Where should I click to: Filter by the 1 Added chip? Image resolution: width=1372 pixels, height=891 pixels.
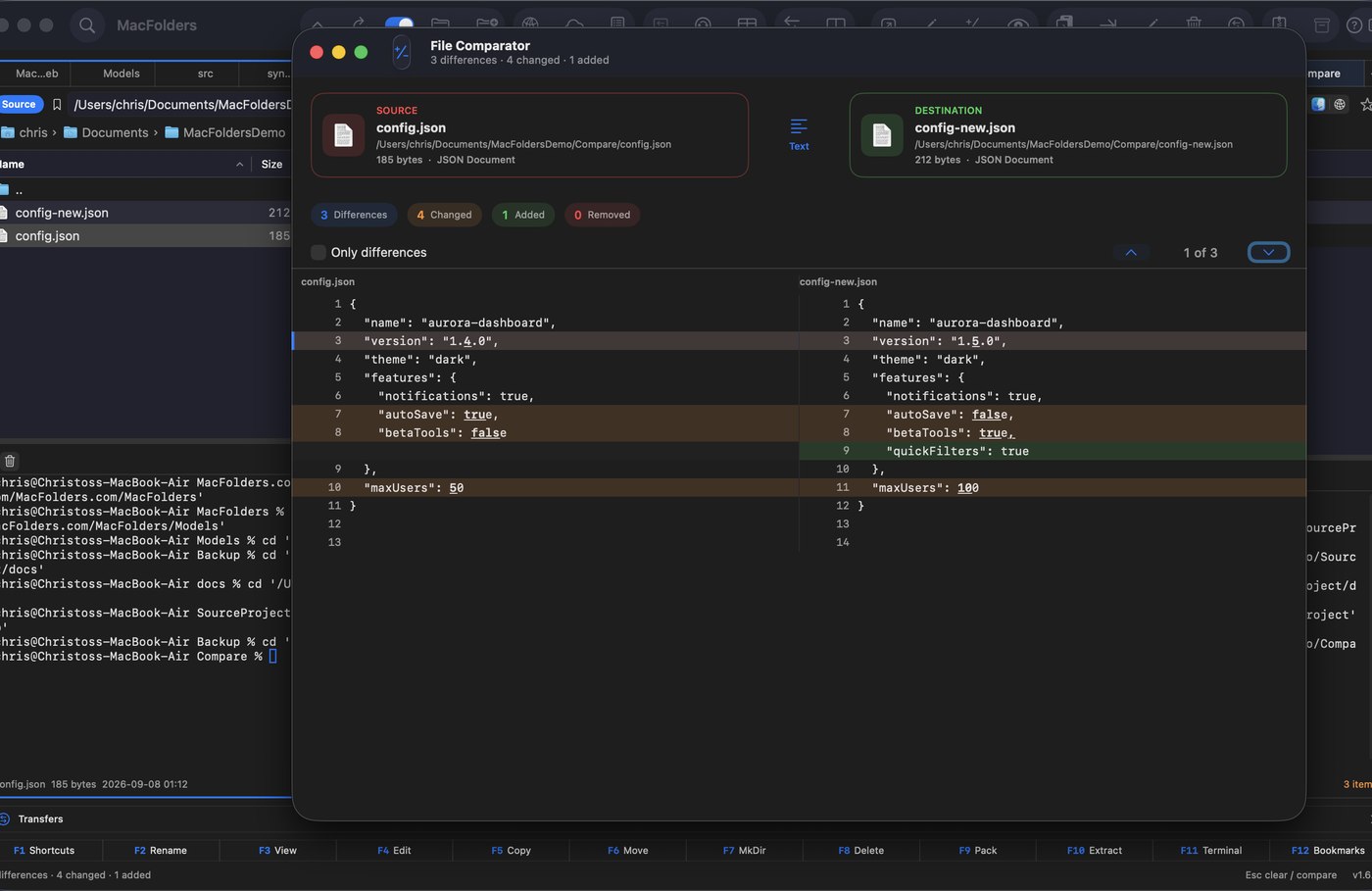click(x=523, y=215)
